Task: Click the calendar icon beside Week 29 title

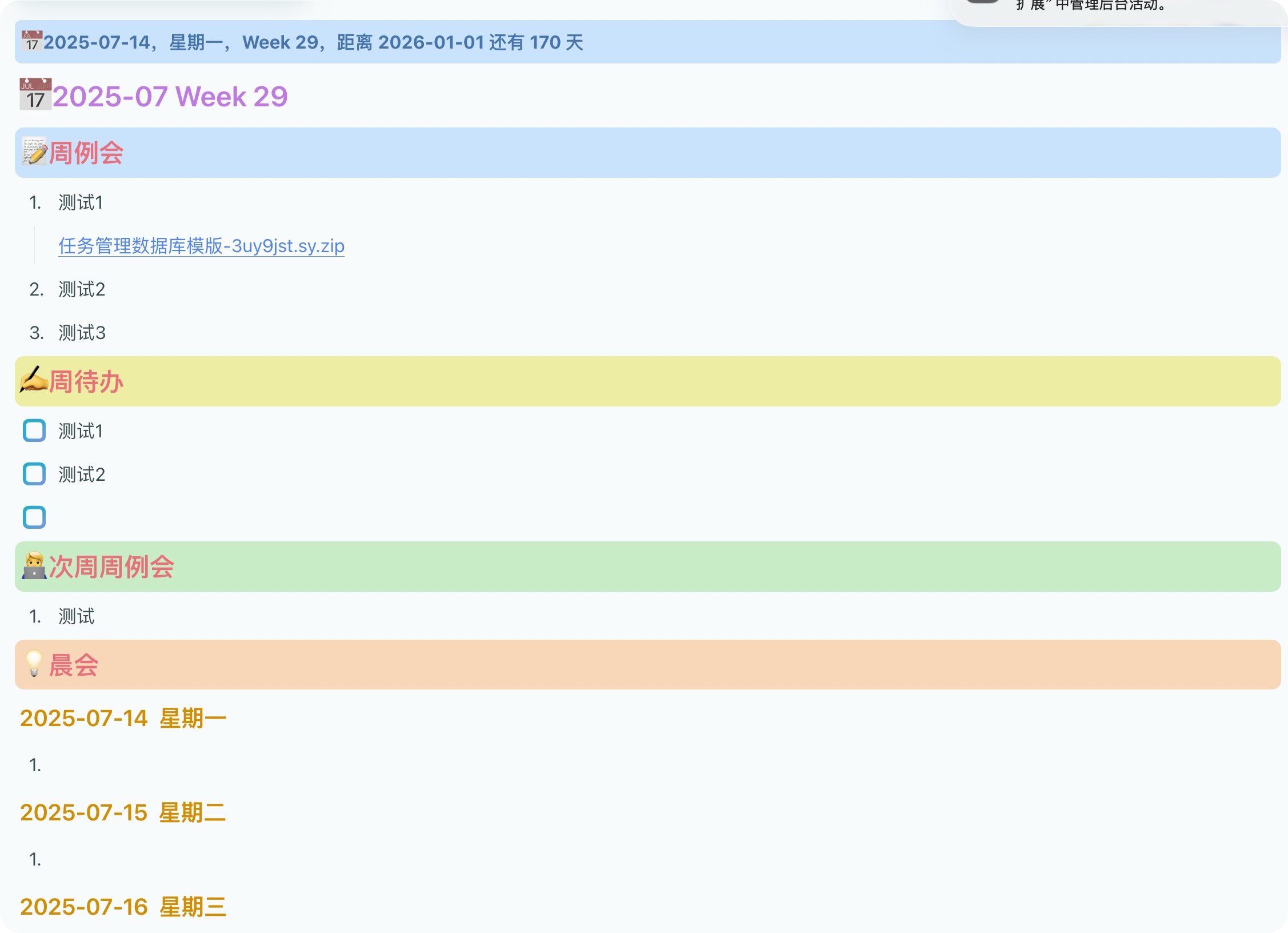Action: click(35, 95)
